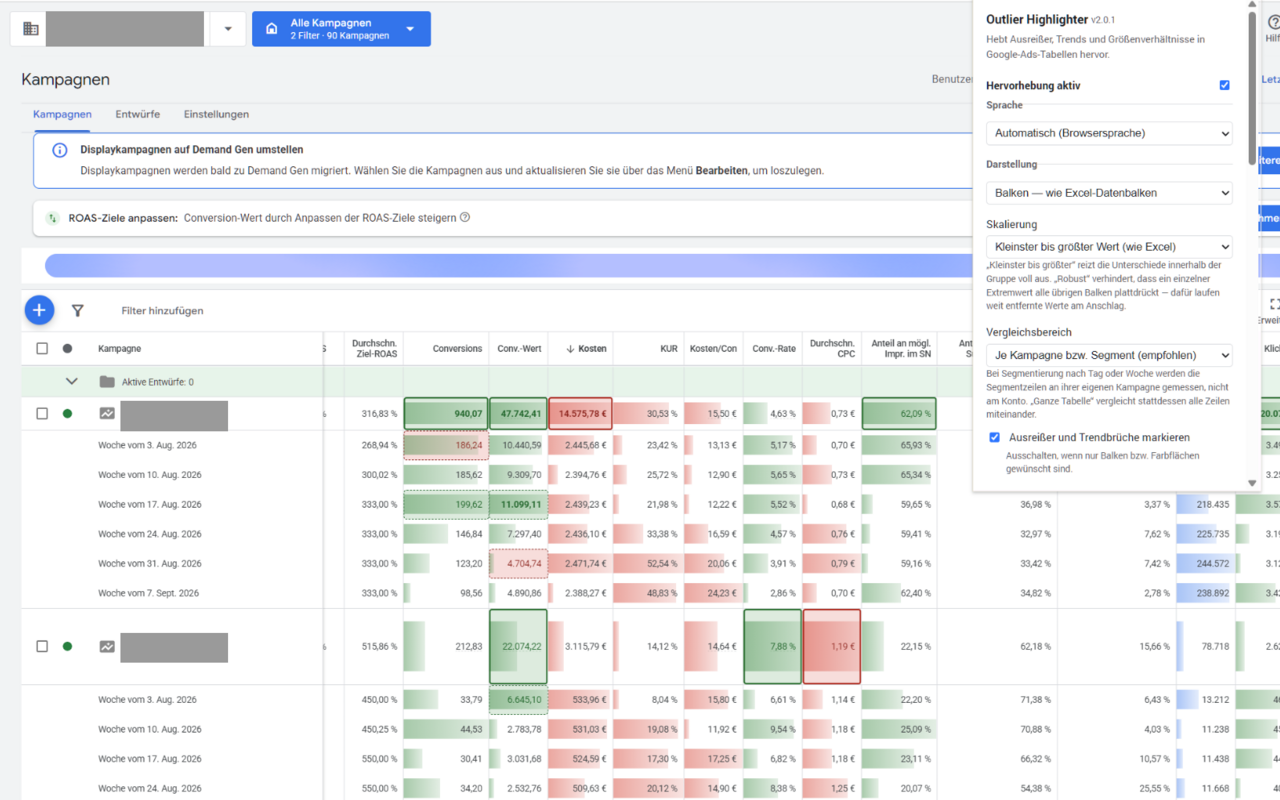Click the campaign type icon in the 940,07 conversions row
The height and width of the screenshot is (800, 1280).
pos(107,414)
